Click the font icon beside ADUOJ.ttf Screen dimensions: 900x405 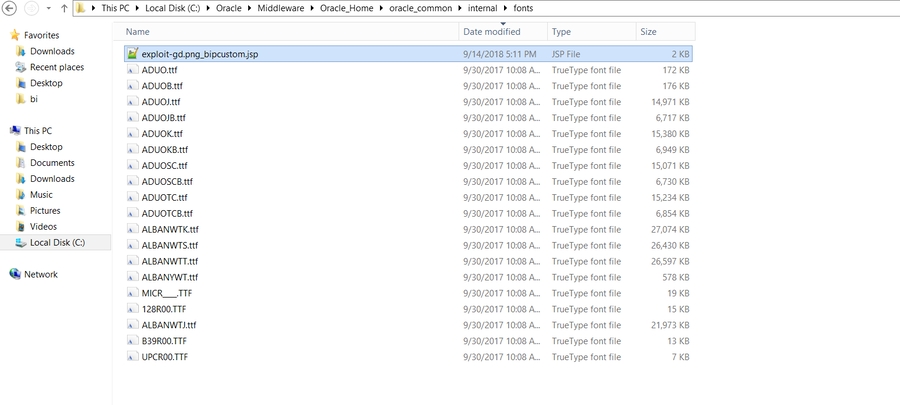(x=133, y=102)
